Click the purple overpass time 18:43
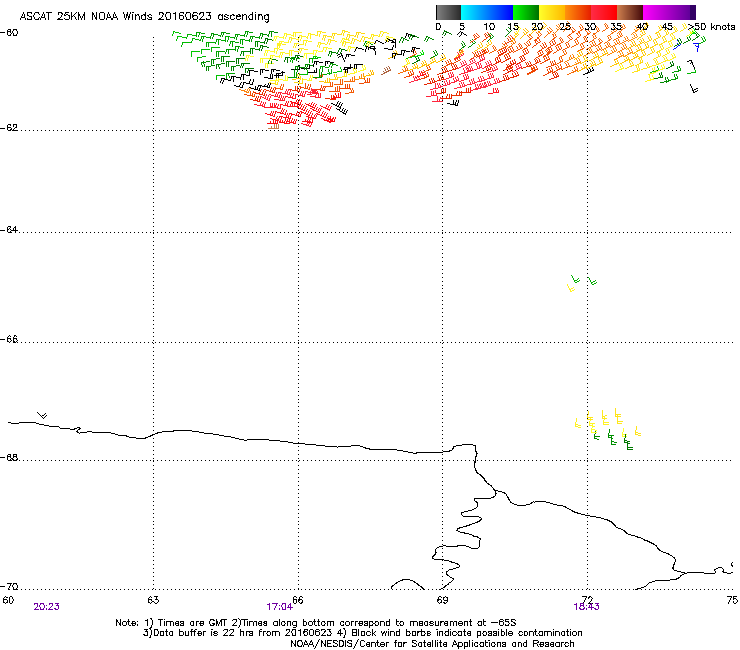 [x=586, y=607]
